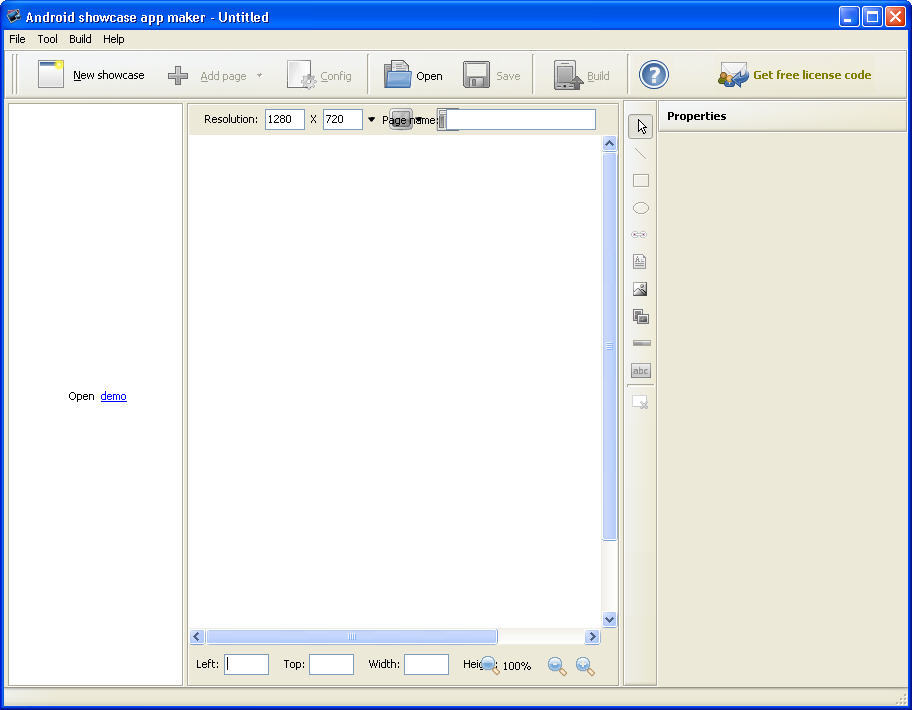Open the Tool menu
This screenshot has width=912, height=710.
[48, 39]
